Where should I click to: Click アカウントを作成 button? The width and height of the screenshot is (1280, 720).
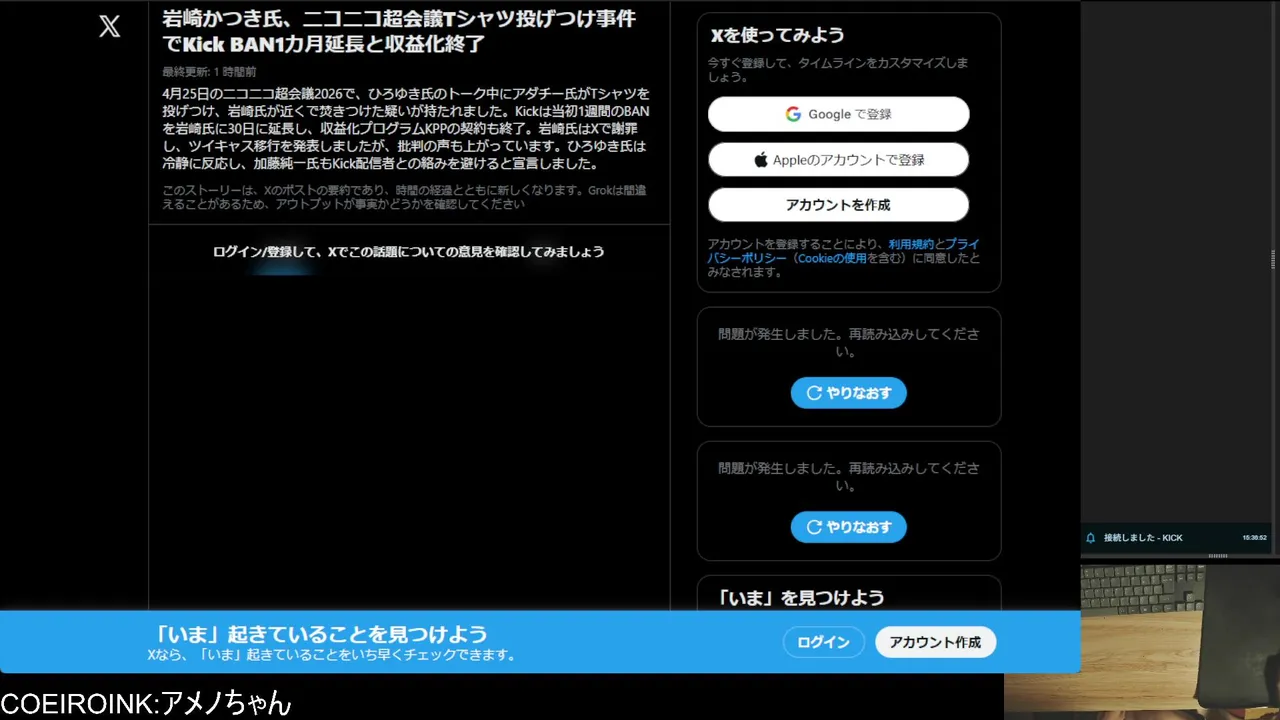[x=838, y=205]
